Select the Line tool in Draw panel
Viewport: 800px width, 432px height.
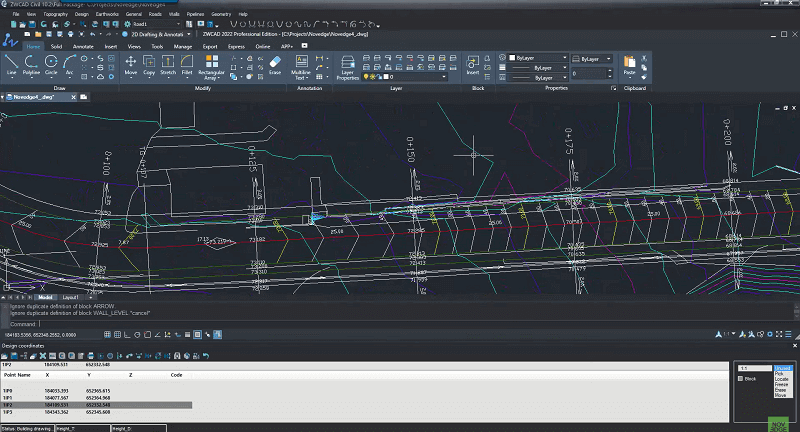pyautogui.click(x=11, y=65)
